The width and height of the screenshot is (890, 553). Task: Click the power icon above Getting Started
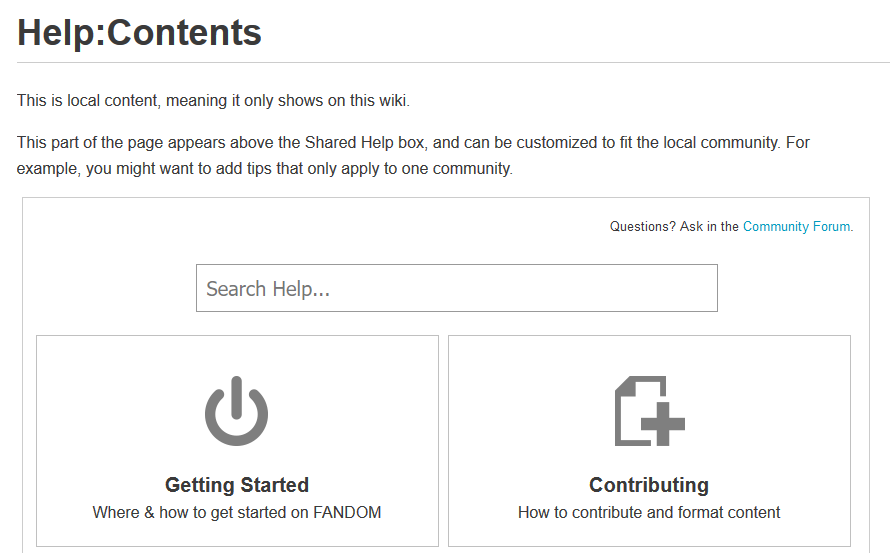tap(237, 411)
